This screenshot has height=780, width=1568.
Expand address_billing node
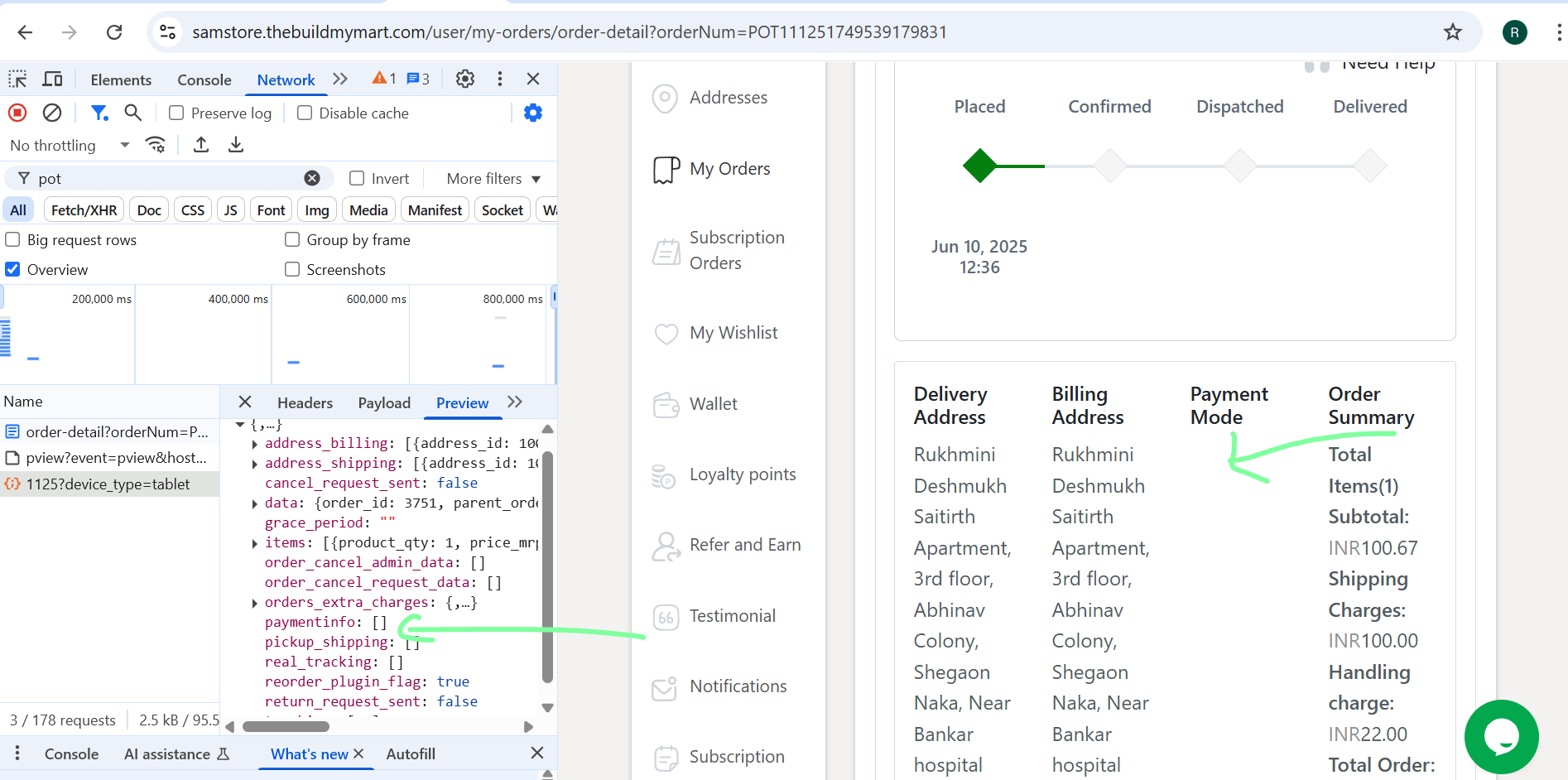point(254,444)
